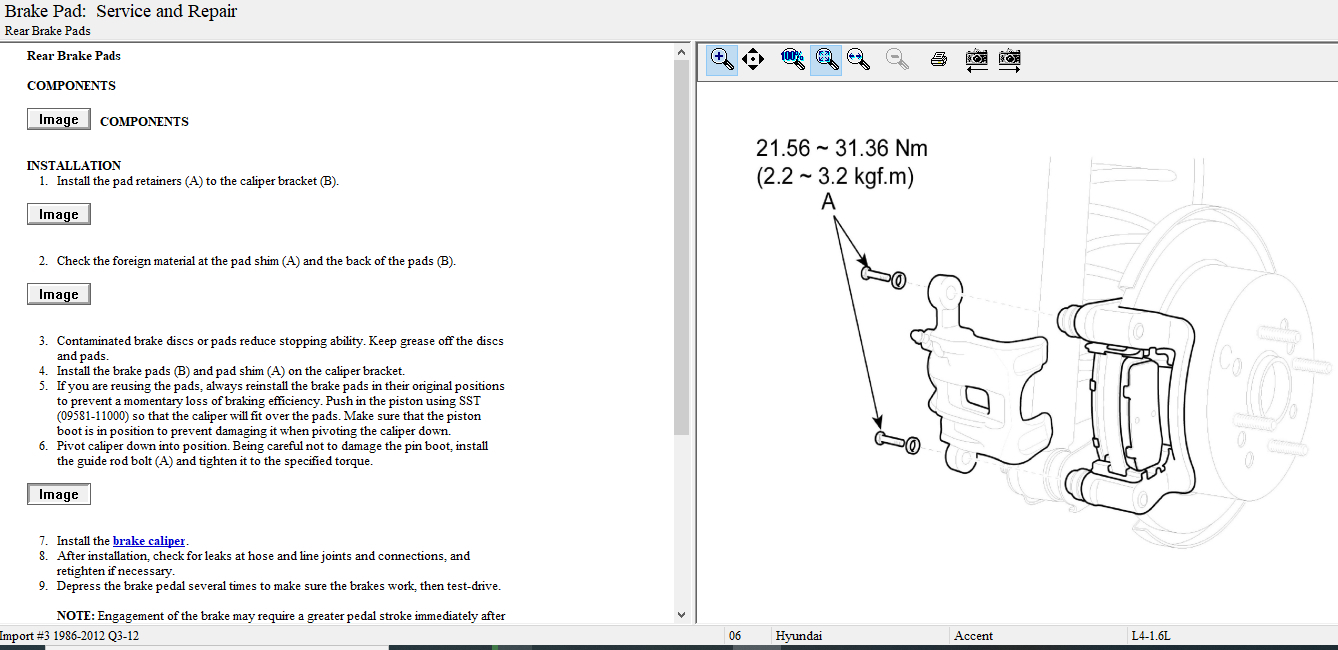Click step 9 'Depress the brake pedal' text
Screen dimensions: 1338x650
click(x=279, y=586)
